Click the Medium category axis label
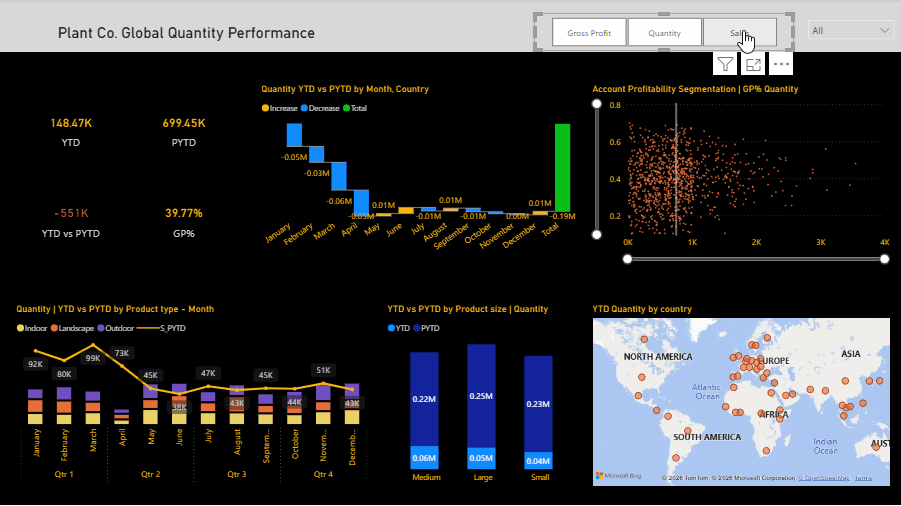 point(426,477)
